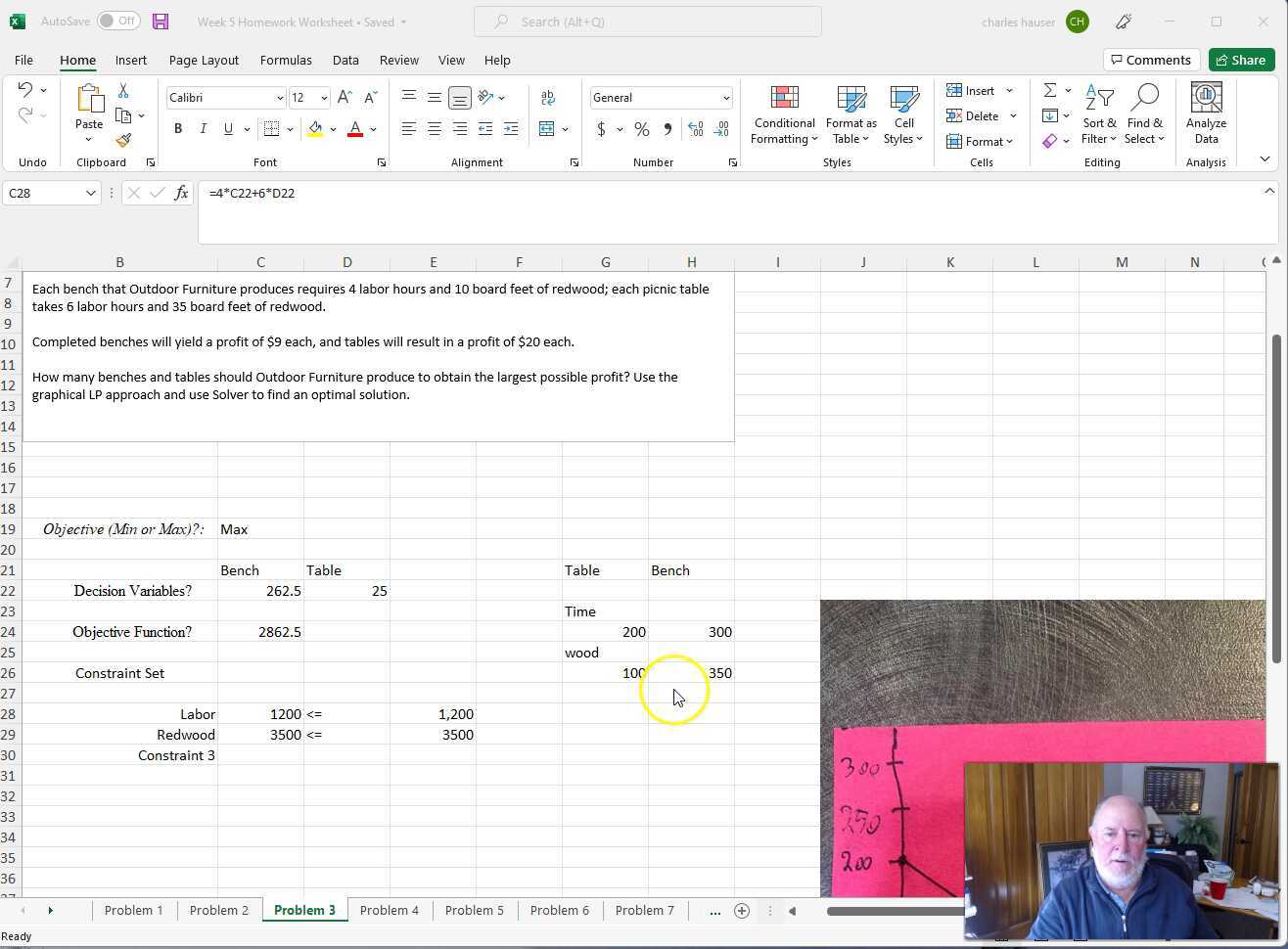
Task: Toggle bold formatting
Action: [178, 129]
